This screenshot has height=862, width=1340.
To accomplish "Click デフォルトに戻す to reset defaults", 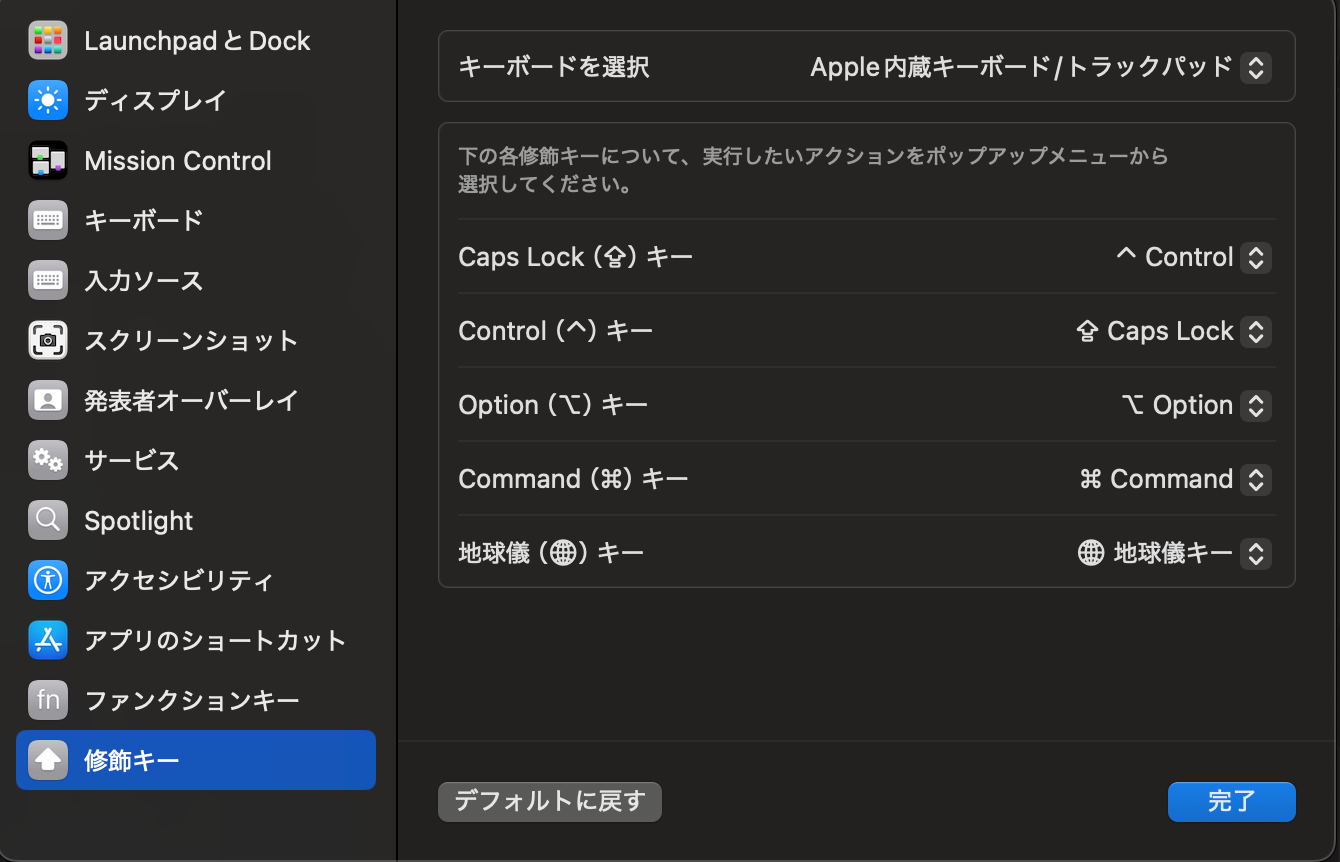I will pyautogui.click(x=549, y=801).
